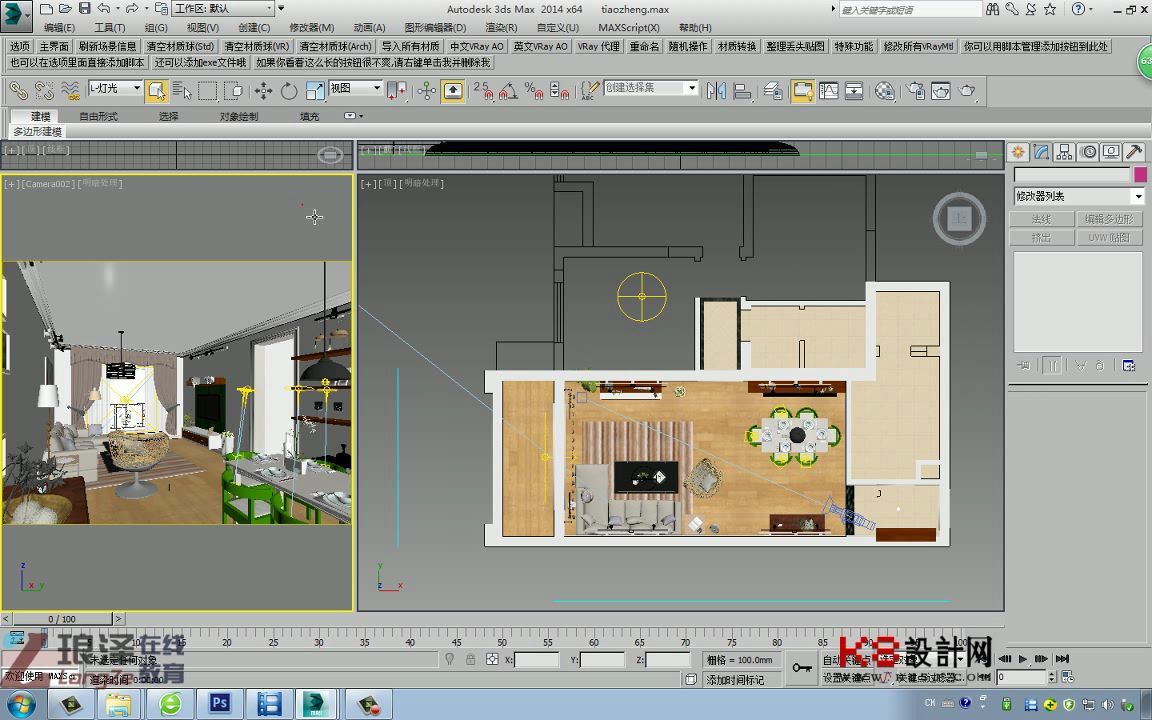1152x720 pixels.
Task: Choose the Rectangular Selection Region tool
Action: (x=208, y=90)
